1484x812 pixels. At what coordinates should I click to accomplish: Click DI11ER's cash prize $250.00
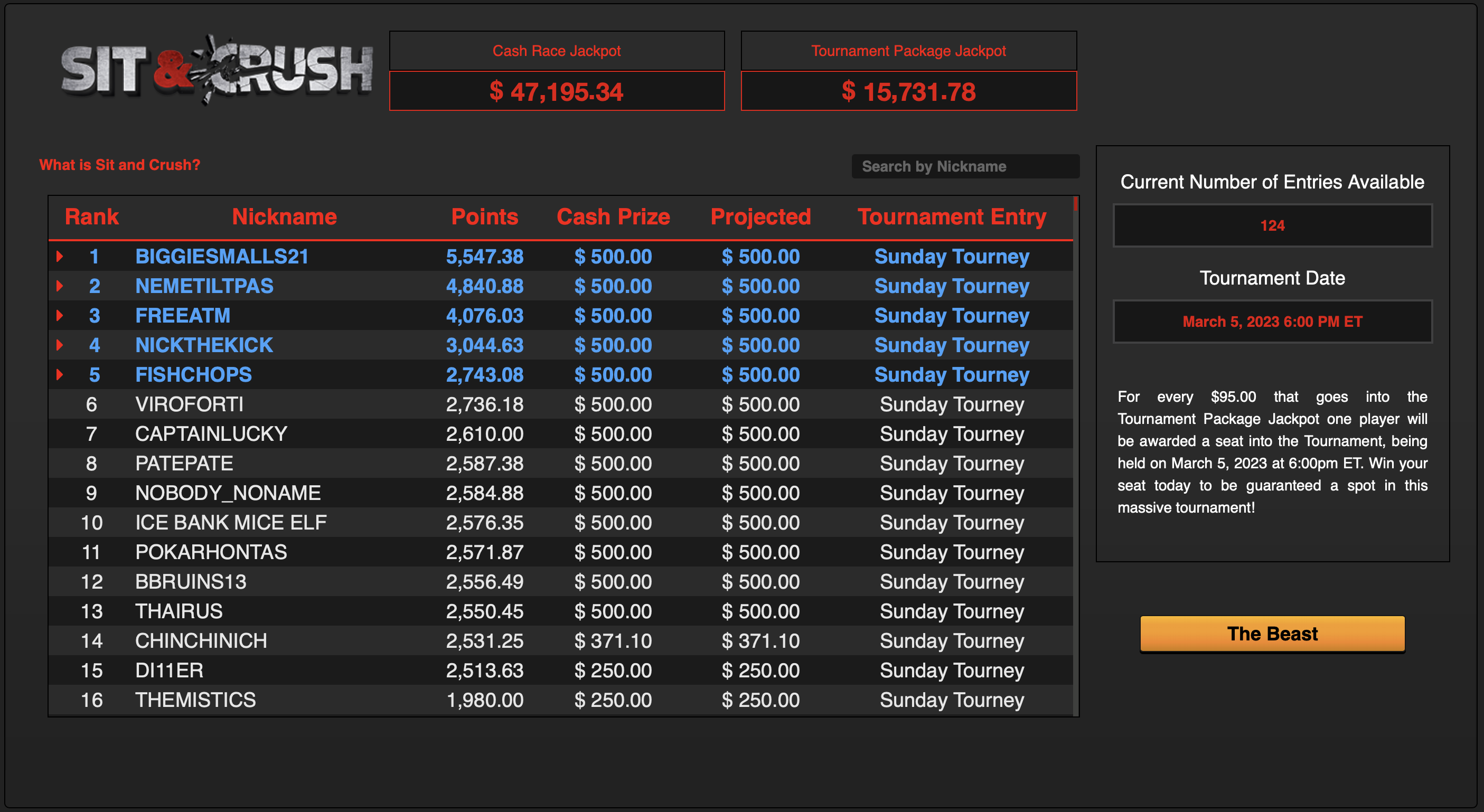tap(613, 671)
